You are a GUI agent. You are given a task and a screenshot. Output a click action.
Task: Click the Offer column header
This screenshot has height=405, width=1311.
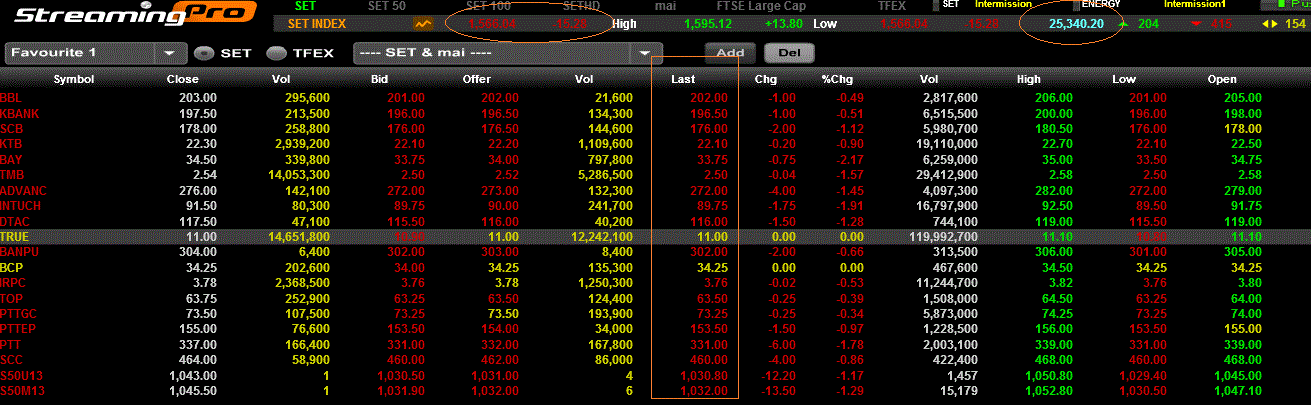477,79
